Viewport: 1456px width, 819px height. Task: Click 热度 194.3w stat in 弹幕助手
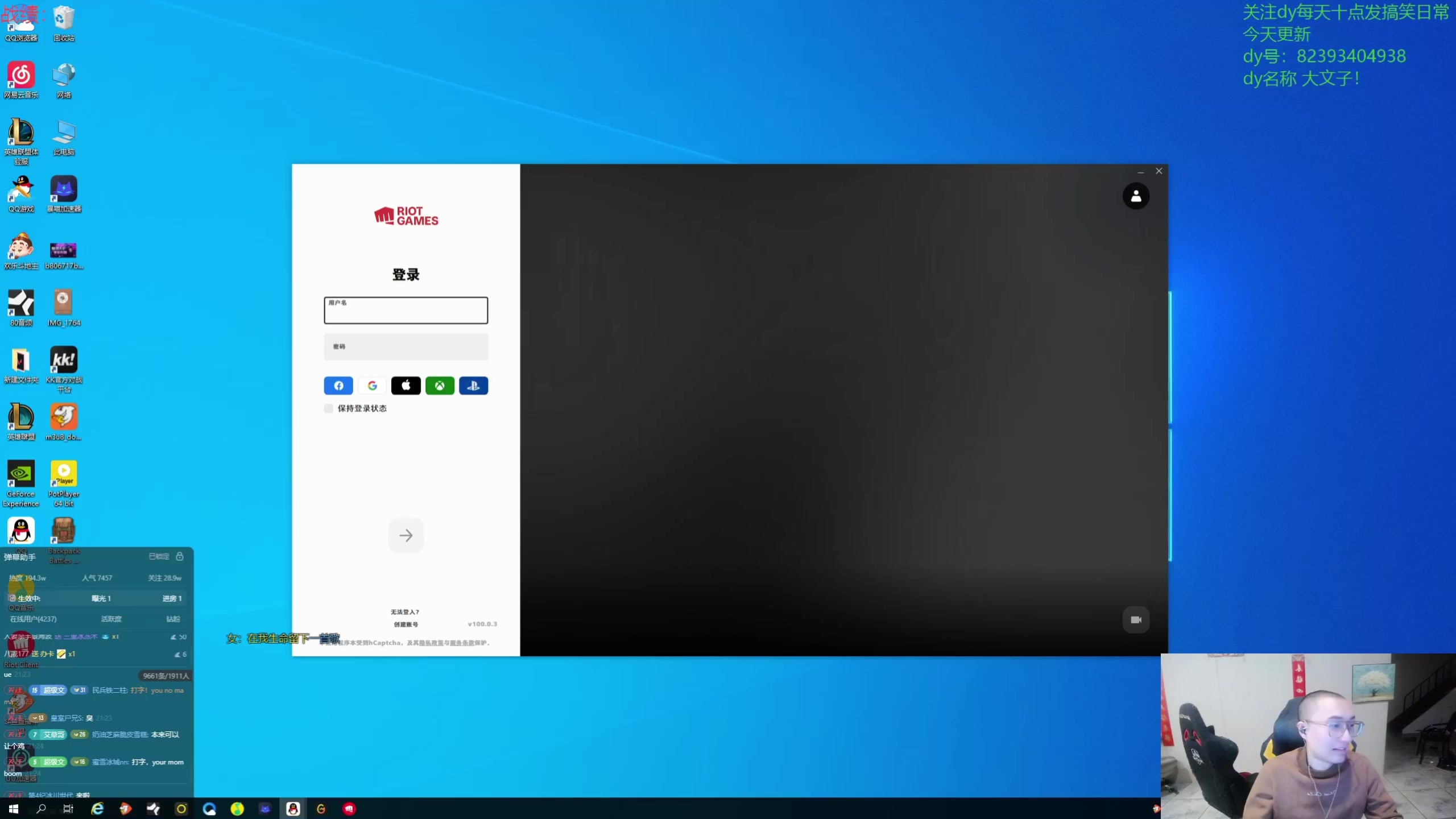[27, 578]
